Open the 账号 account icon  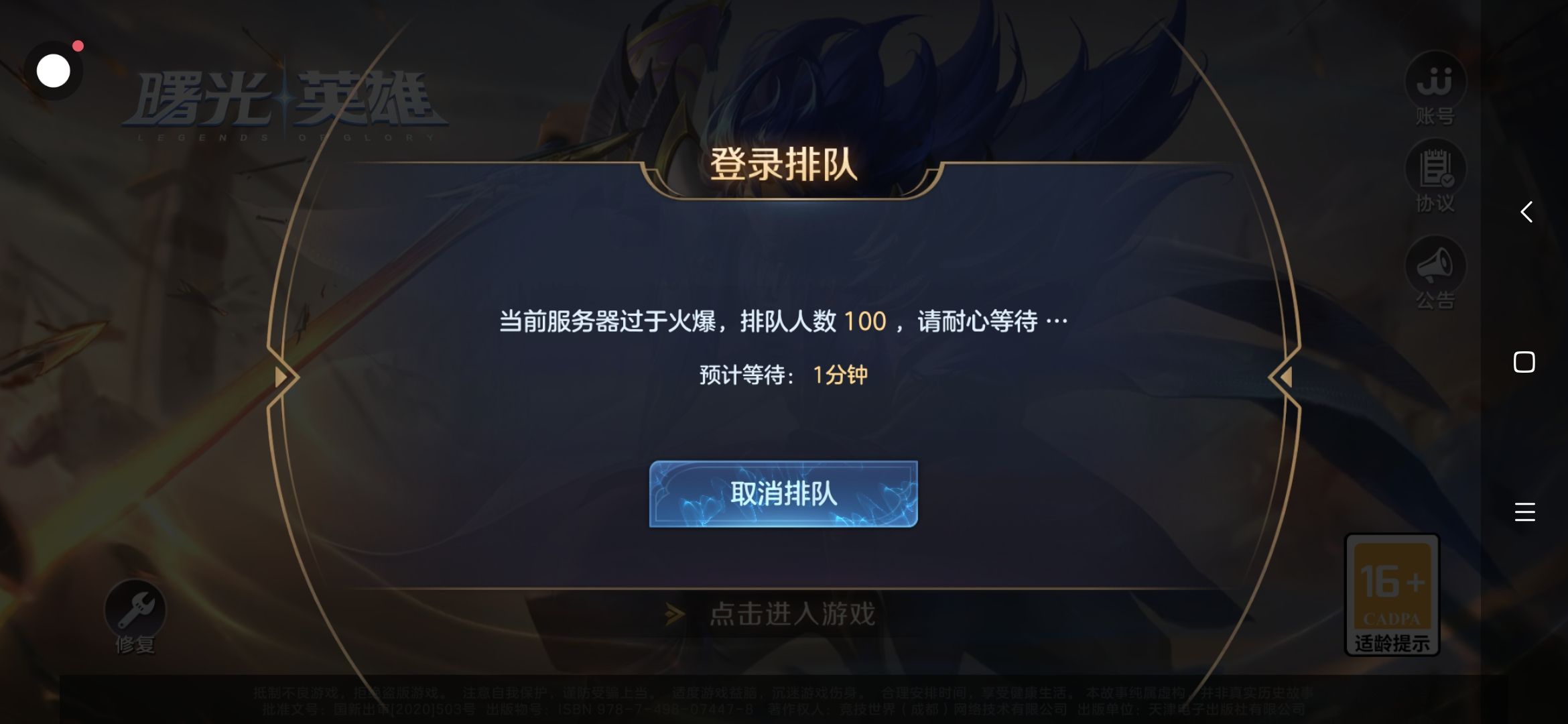[1435, 88]
